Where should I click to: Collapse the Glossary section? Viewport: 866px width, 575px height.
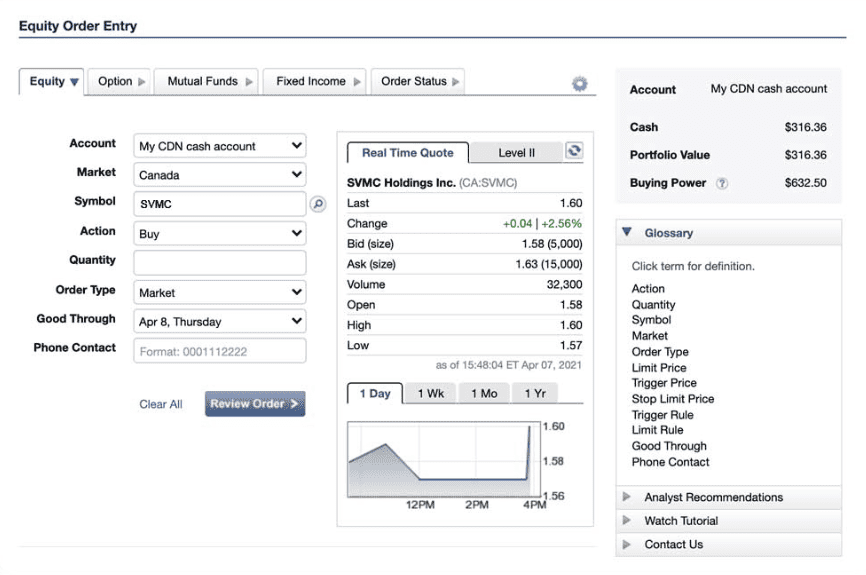tap(627, 233)
